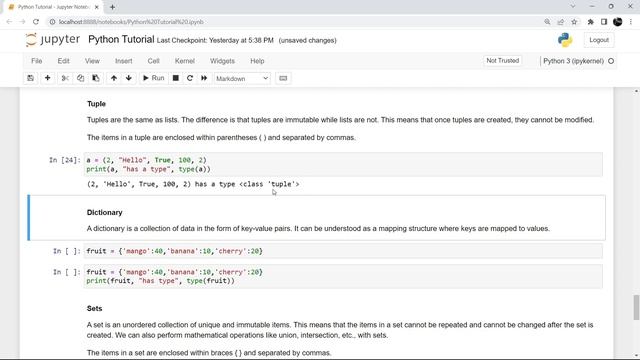Bookmark this page with the star icon
This screenshot has height=360, width=640.
pos(574,22)
